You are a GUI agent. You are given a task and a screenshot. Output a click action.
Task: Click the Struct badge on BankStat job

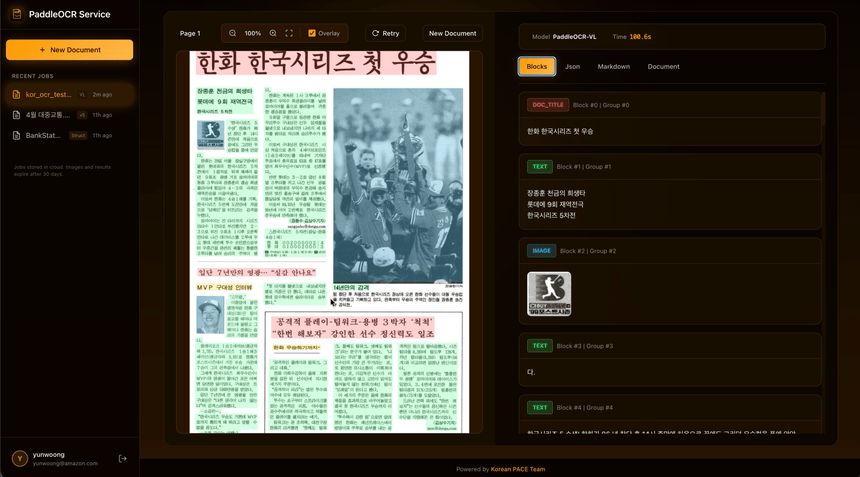(x=78, y=135)
